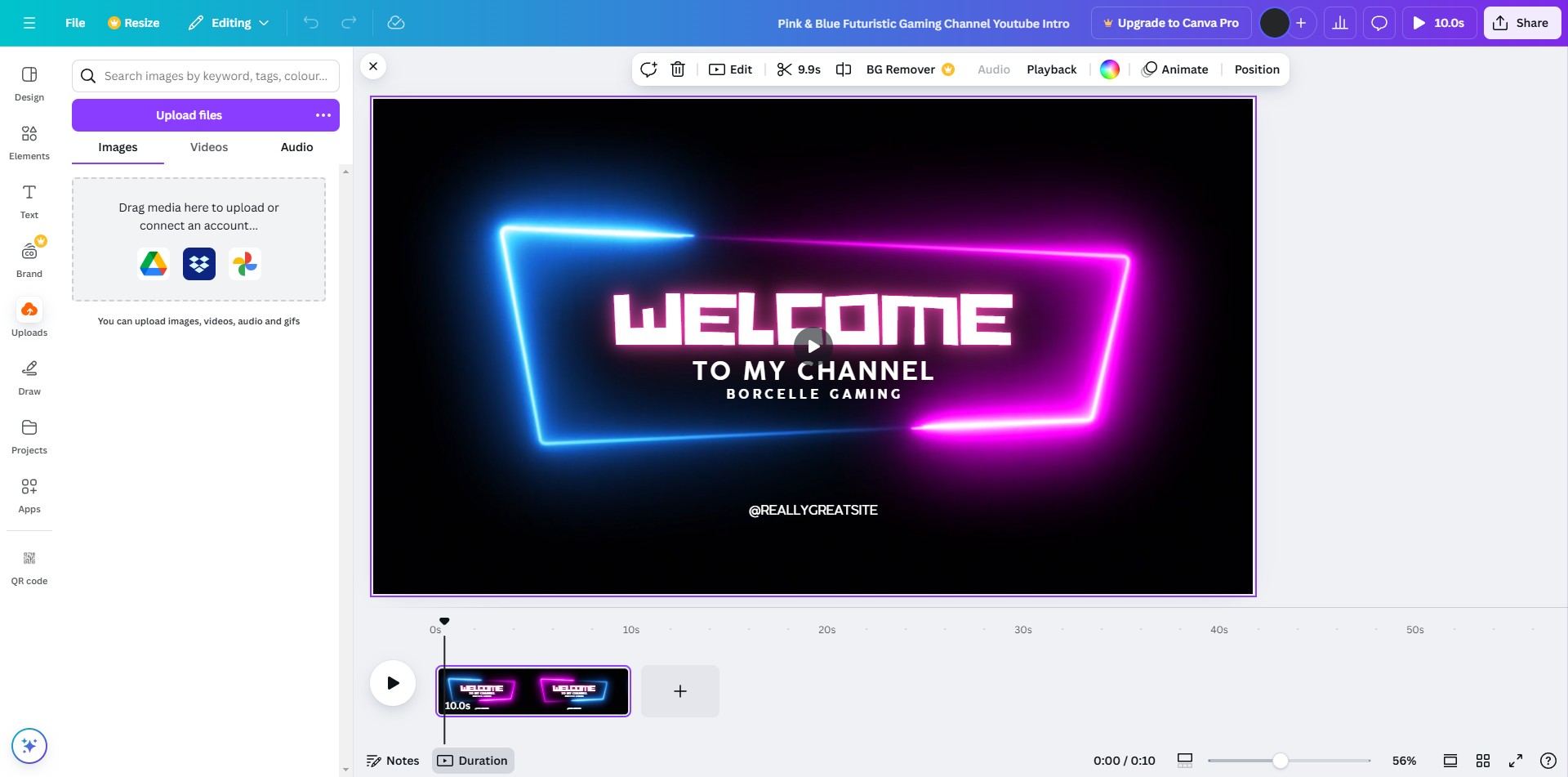Open the Animate options
Viewport: 1568px width, 777px height.
pyautogui.click(x=1175, y=69)
